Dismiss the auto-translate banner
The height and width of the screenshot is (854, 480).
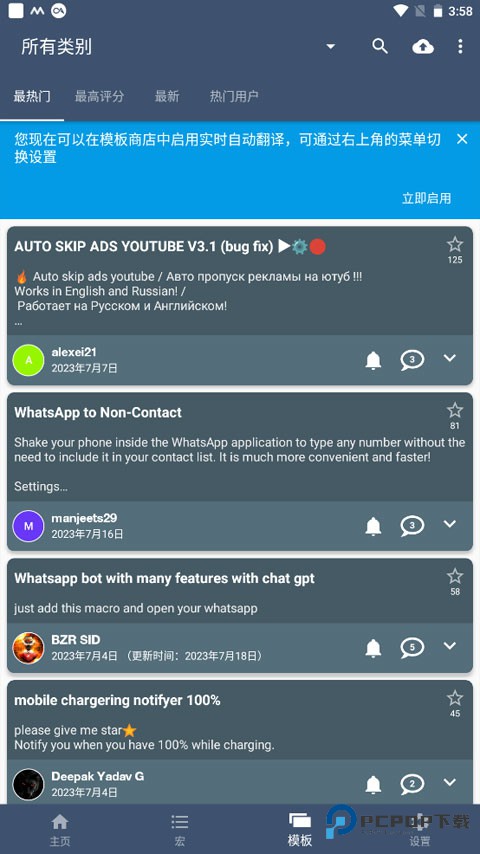462,139
